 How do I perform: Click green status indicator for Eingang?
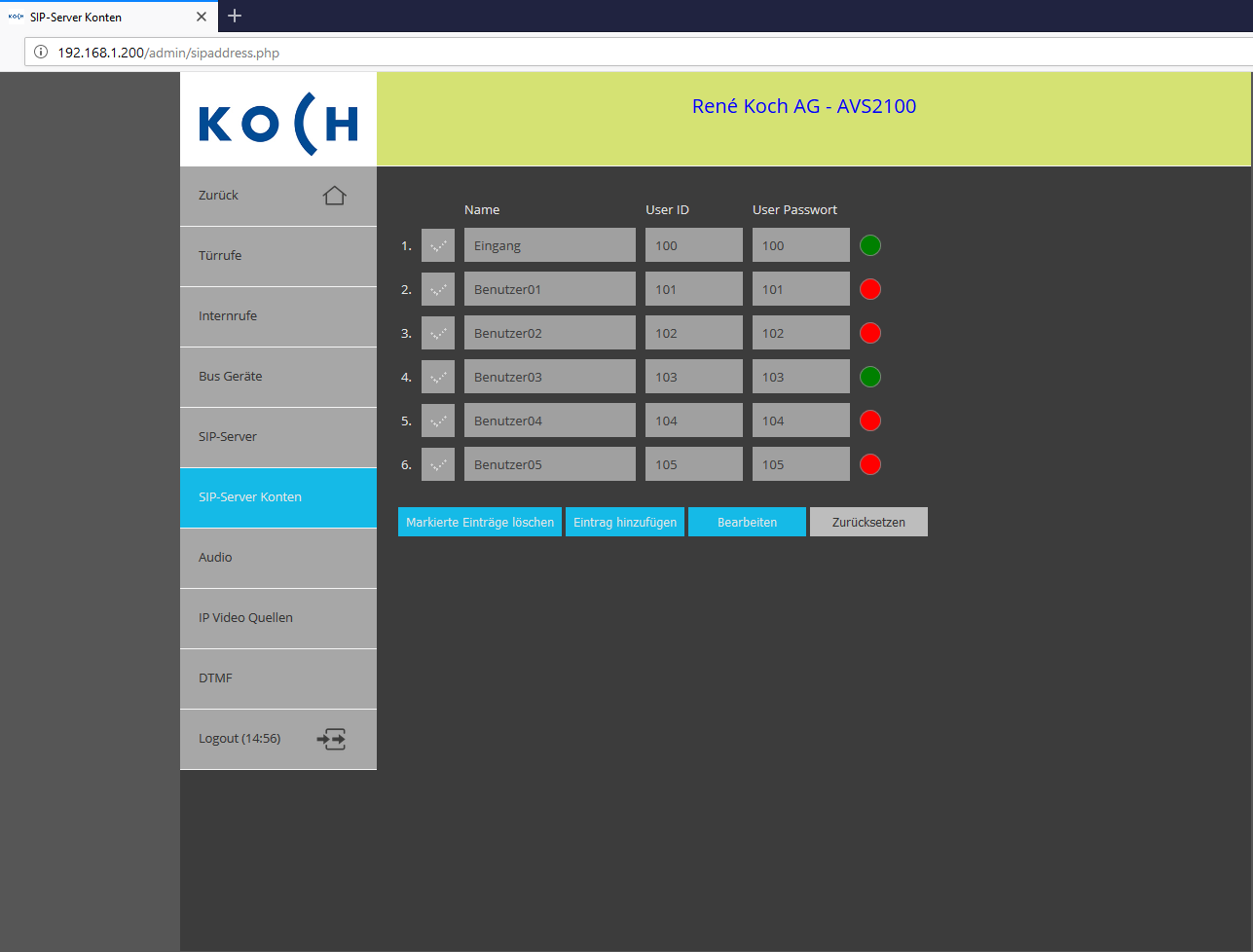(870, 245)
